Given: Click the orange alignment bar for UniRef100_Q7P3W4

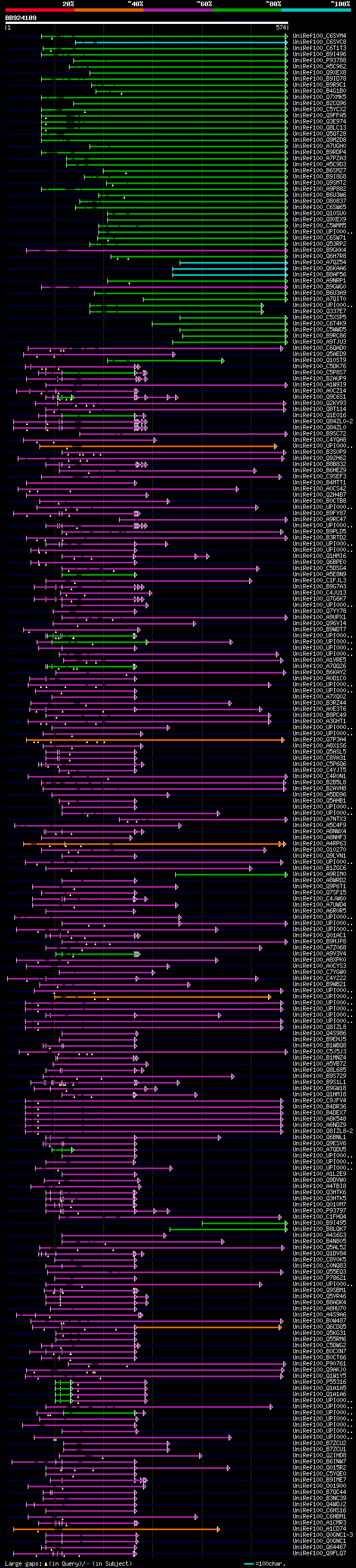Looking at the screenshot, I should click(x=155, y=740).
